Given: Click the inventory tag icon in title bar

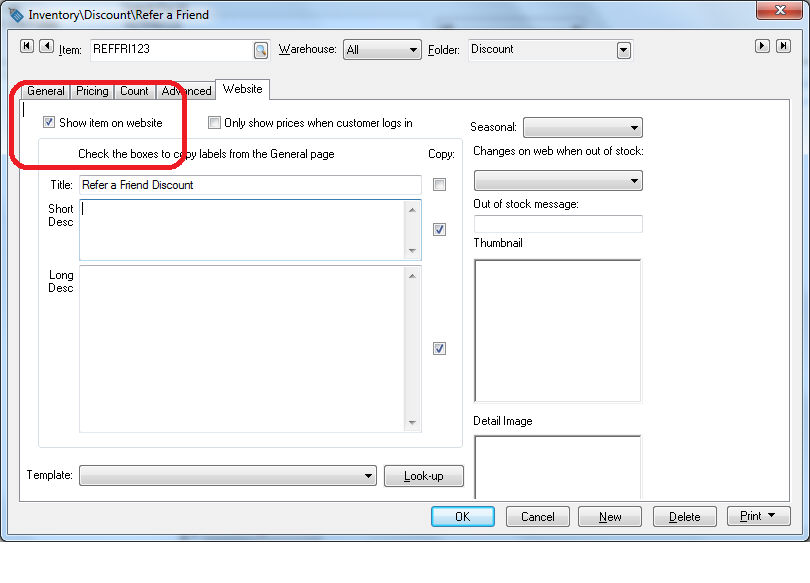Looking at the screenshot, I should [16, 15].
